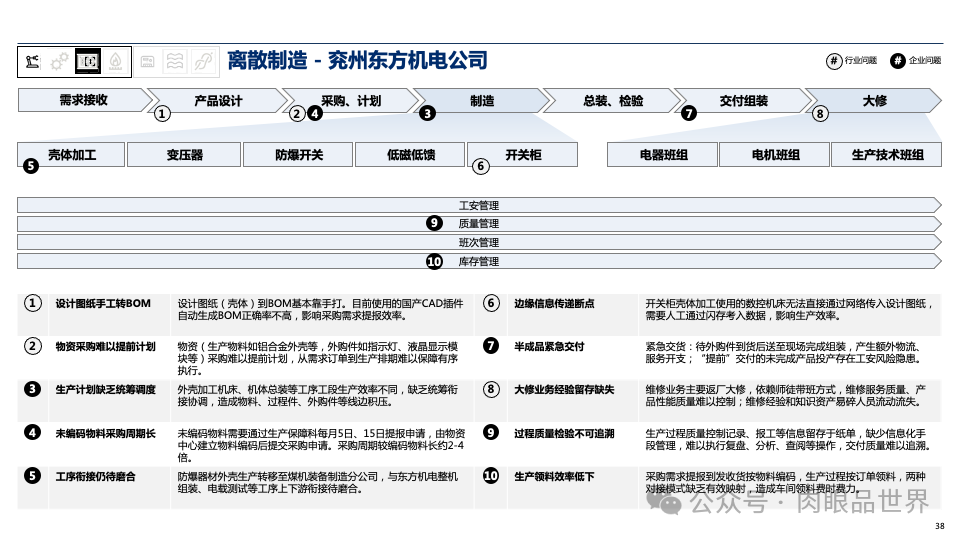Click the description starting 开关柜壳体加工使用的数控机床
Image resolution: width=960 pixels, height=540 pixels.
pyautogui.click(x=789, y=309)
